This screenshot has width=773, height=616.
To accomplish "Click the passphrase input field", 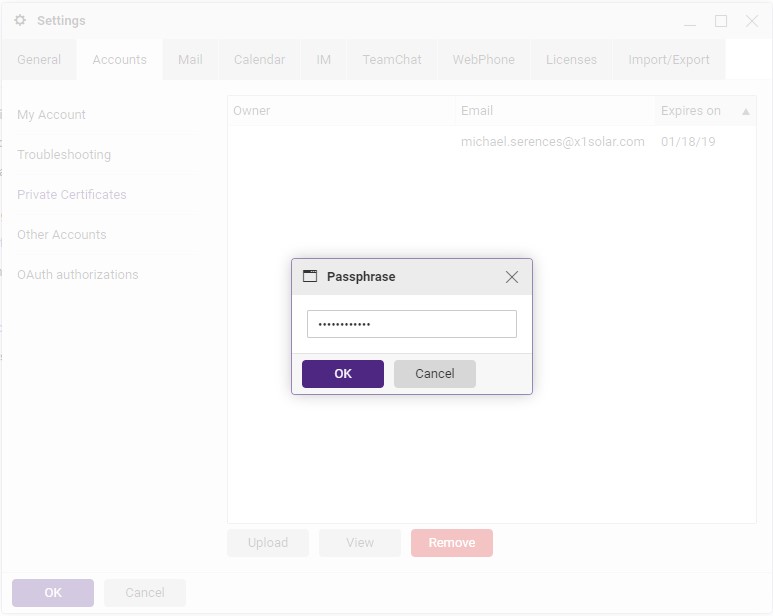I will (x=412, y=324).
